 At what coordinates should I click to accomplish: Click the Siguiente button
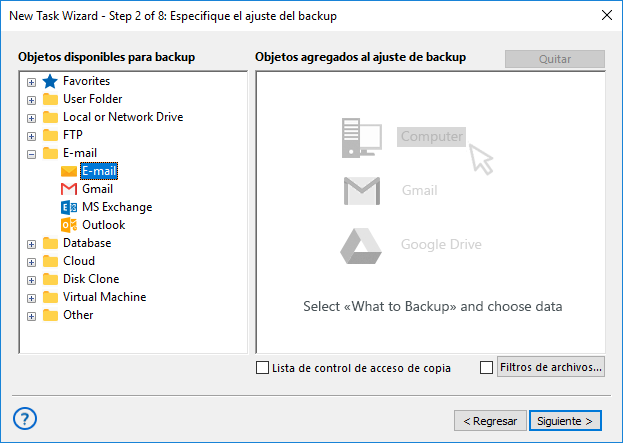[566, 420]
